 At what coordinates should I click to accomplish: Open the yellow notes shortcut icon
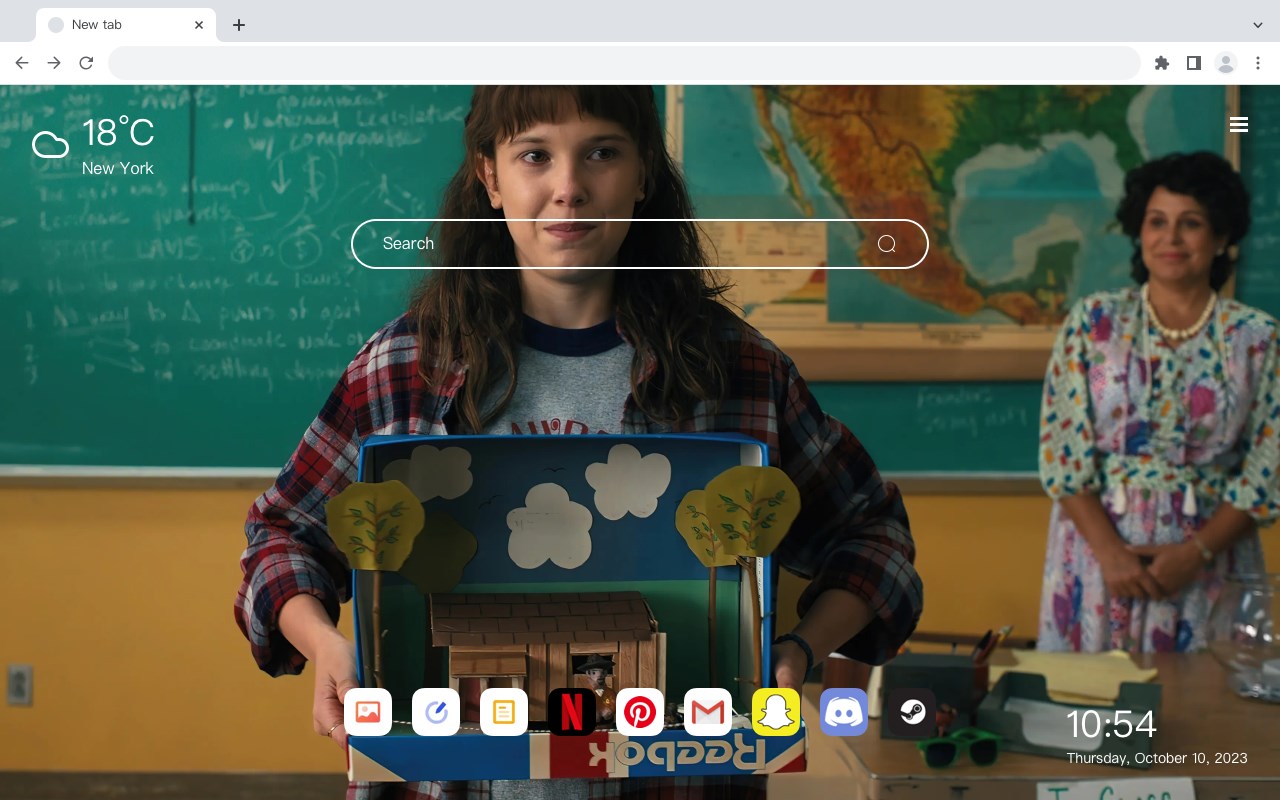[x=504, y=712]
